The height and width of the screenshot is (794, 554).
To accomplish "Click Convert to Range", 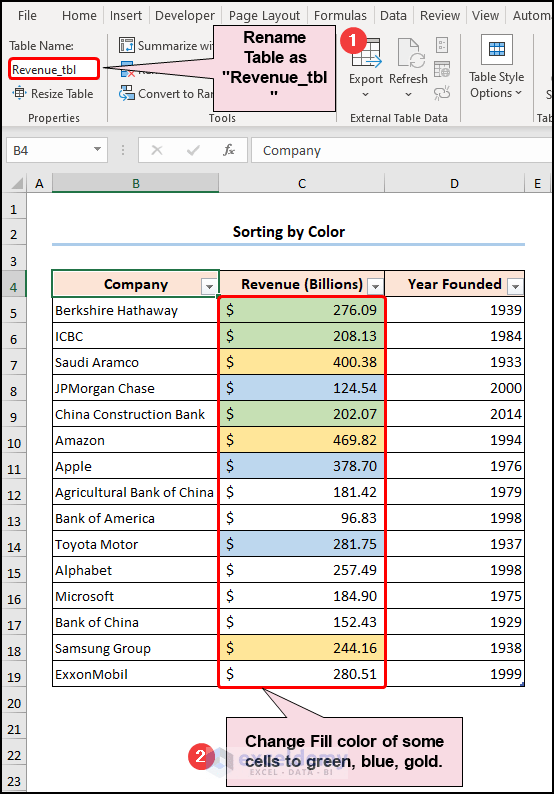I will 166,94.
